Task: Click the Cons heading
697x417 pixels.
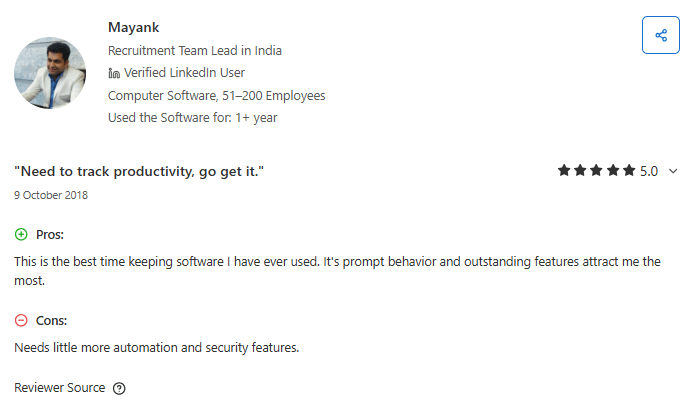Action: pos(51,320)
